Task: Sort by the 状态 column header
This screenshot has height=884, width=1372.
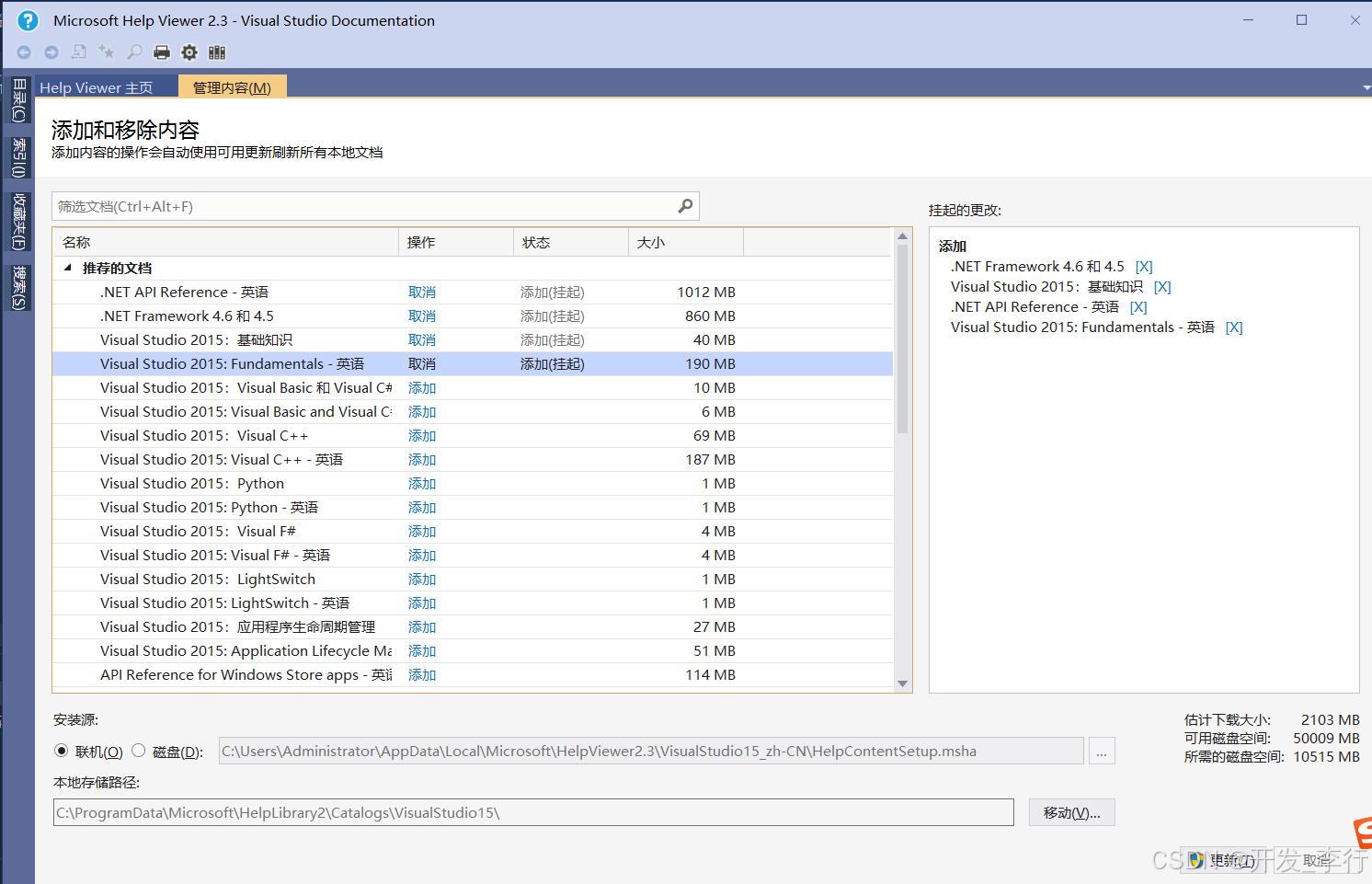Action: [x=571, y=242]
